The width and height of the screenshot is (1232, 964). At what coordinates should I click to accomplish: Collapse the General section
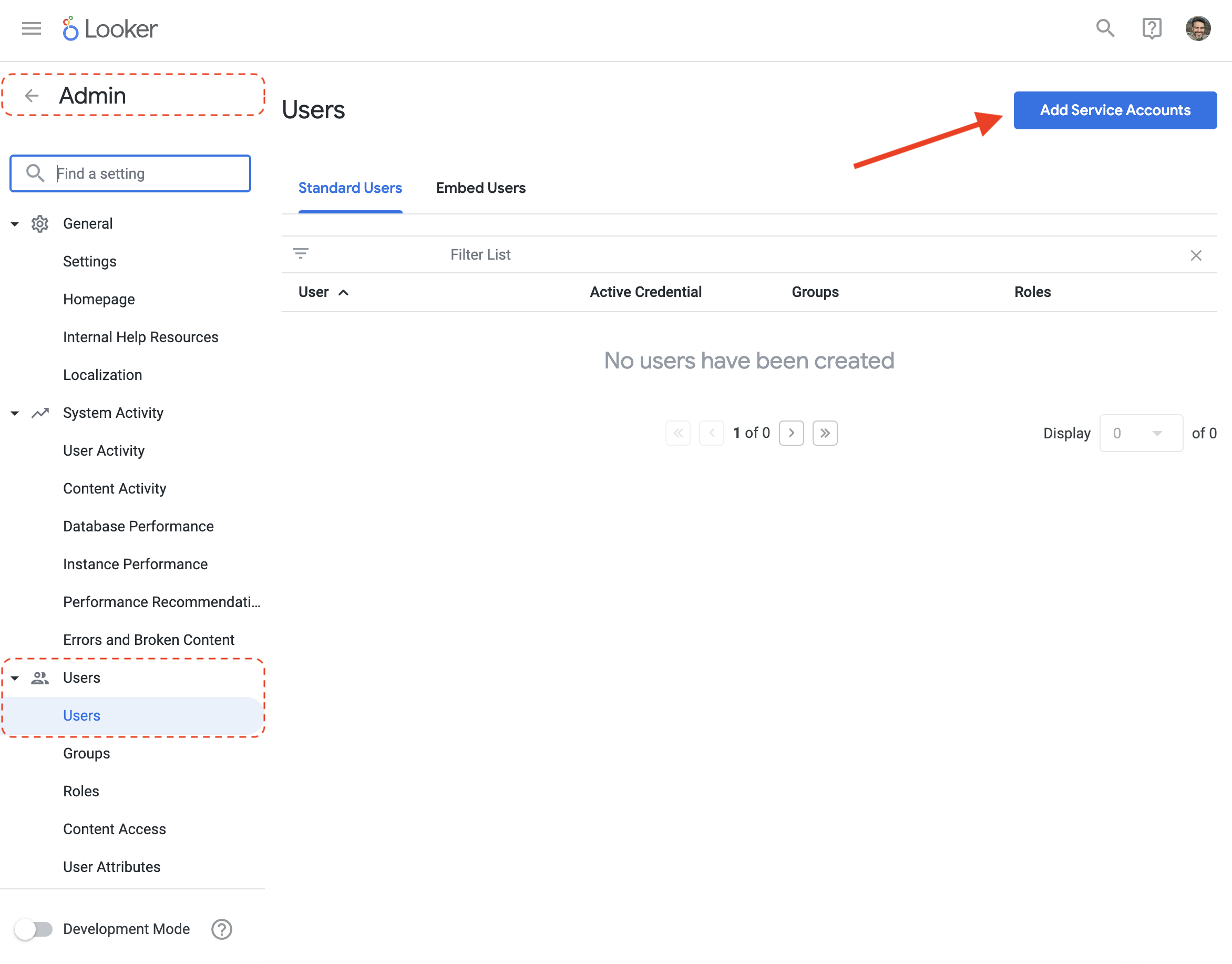(x=15, y=224)
